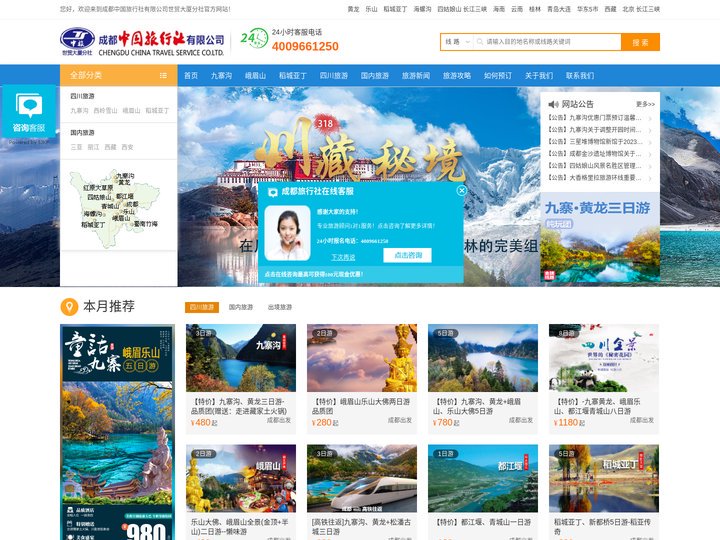Open the 峨眉山 navigation menu item

click(x=255, y=76)
